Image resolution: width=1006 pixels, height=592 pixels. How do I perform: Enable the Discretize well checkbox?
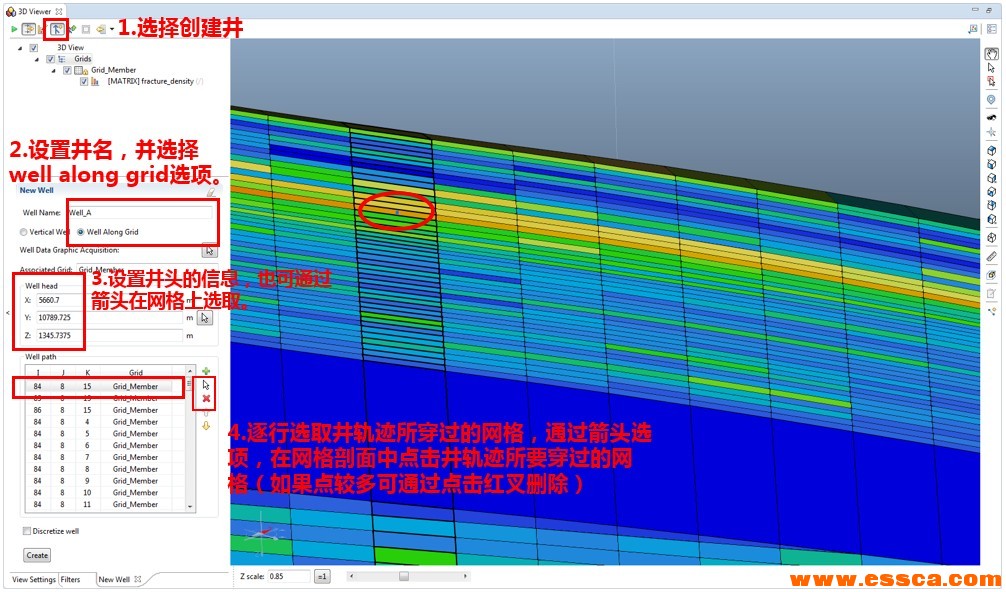click(x=27, y=531)
